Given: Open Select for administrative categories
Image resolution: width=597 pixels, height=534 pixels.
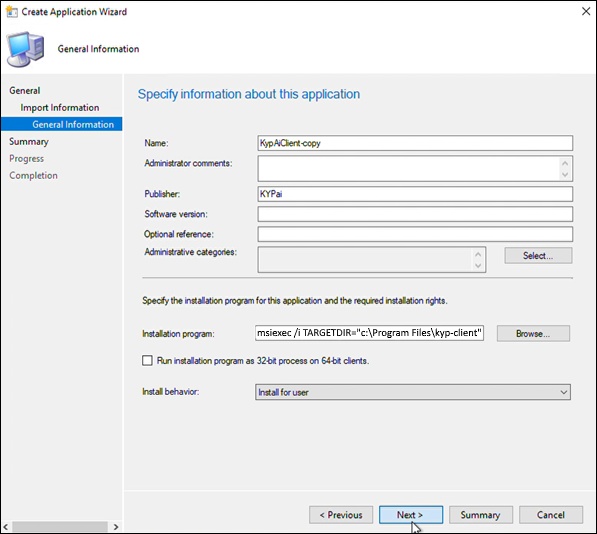Looking at the screenshot, I should (538, 255).
